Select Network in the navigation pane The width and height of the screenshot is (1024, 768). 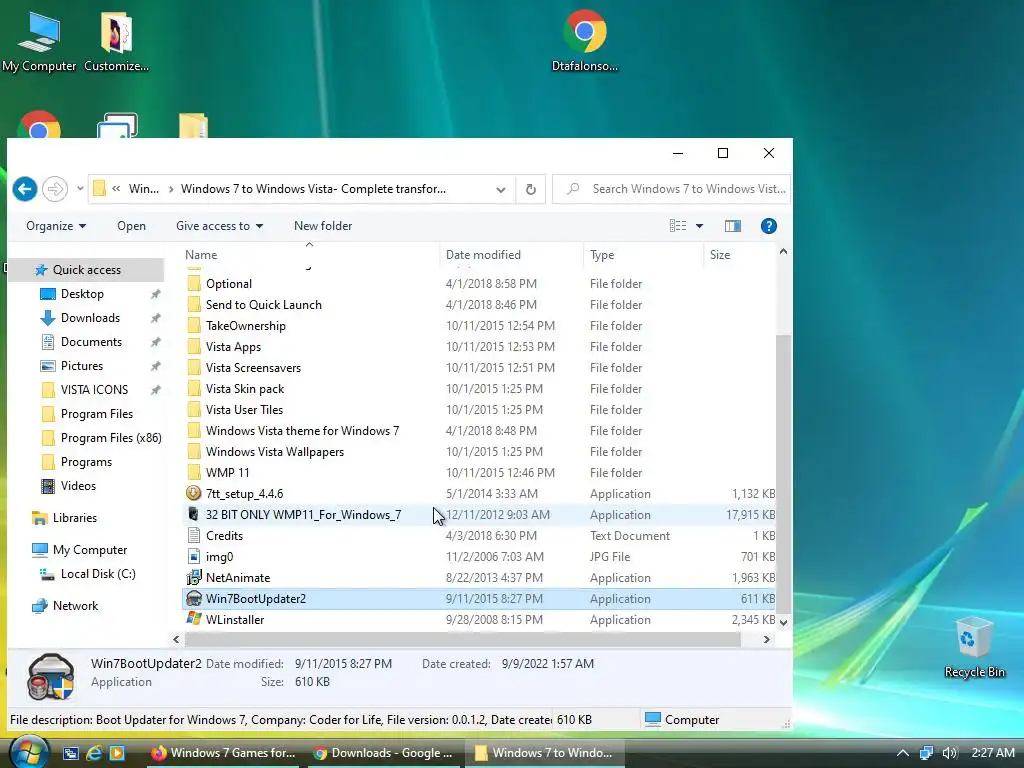pos(75,606)
